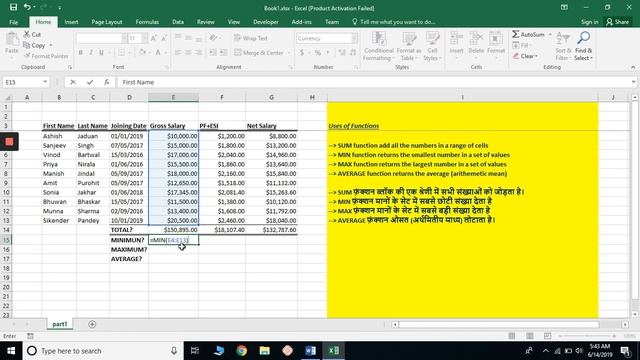Cancel formula entry with X icon

(73, 82)
